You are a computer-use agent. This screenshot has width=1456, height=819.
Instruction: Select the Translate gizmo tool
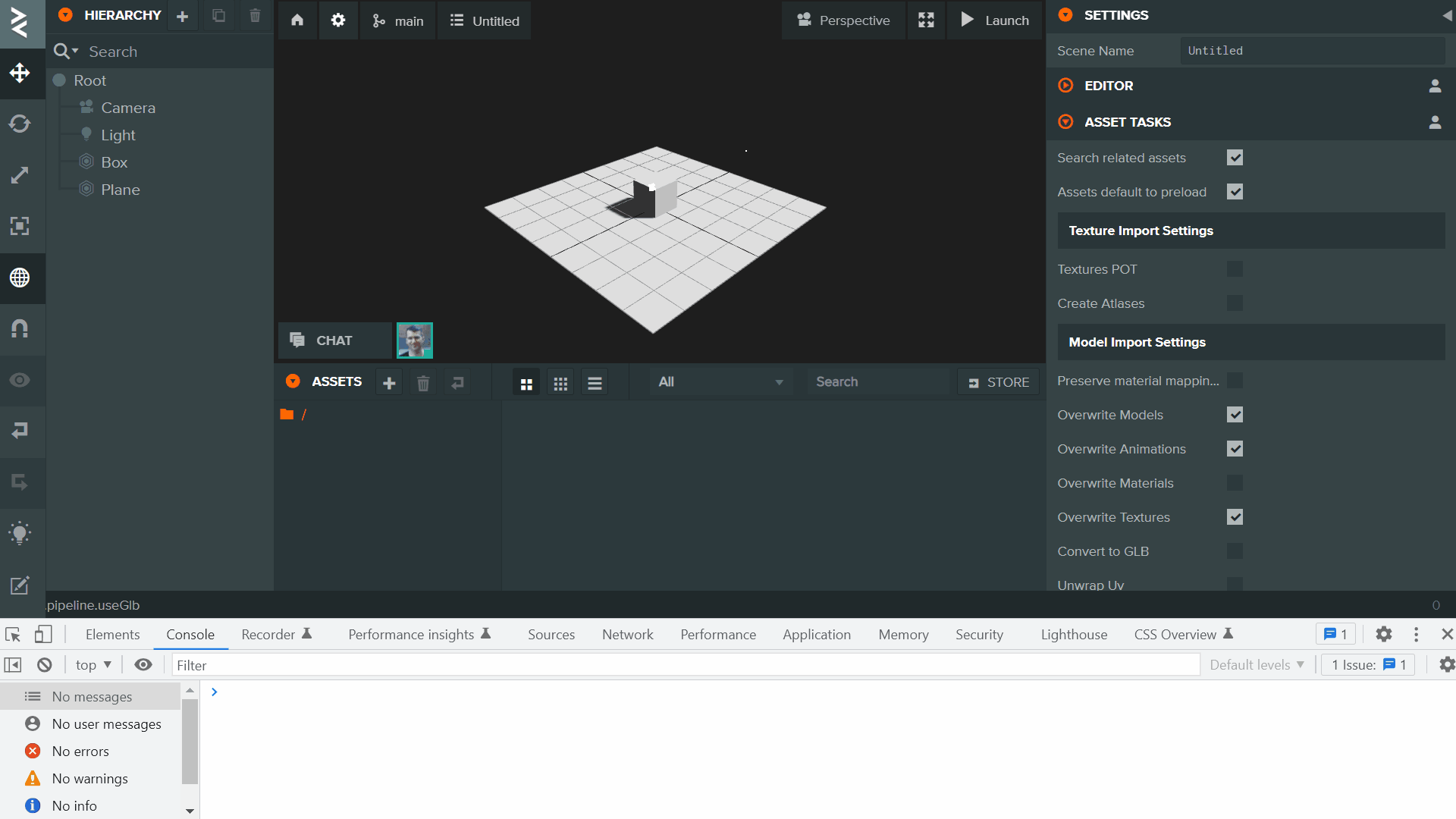click(x=19, y=74)
